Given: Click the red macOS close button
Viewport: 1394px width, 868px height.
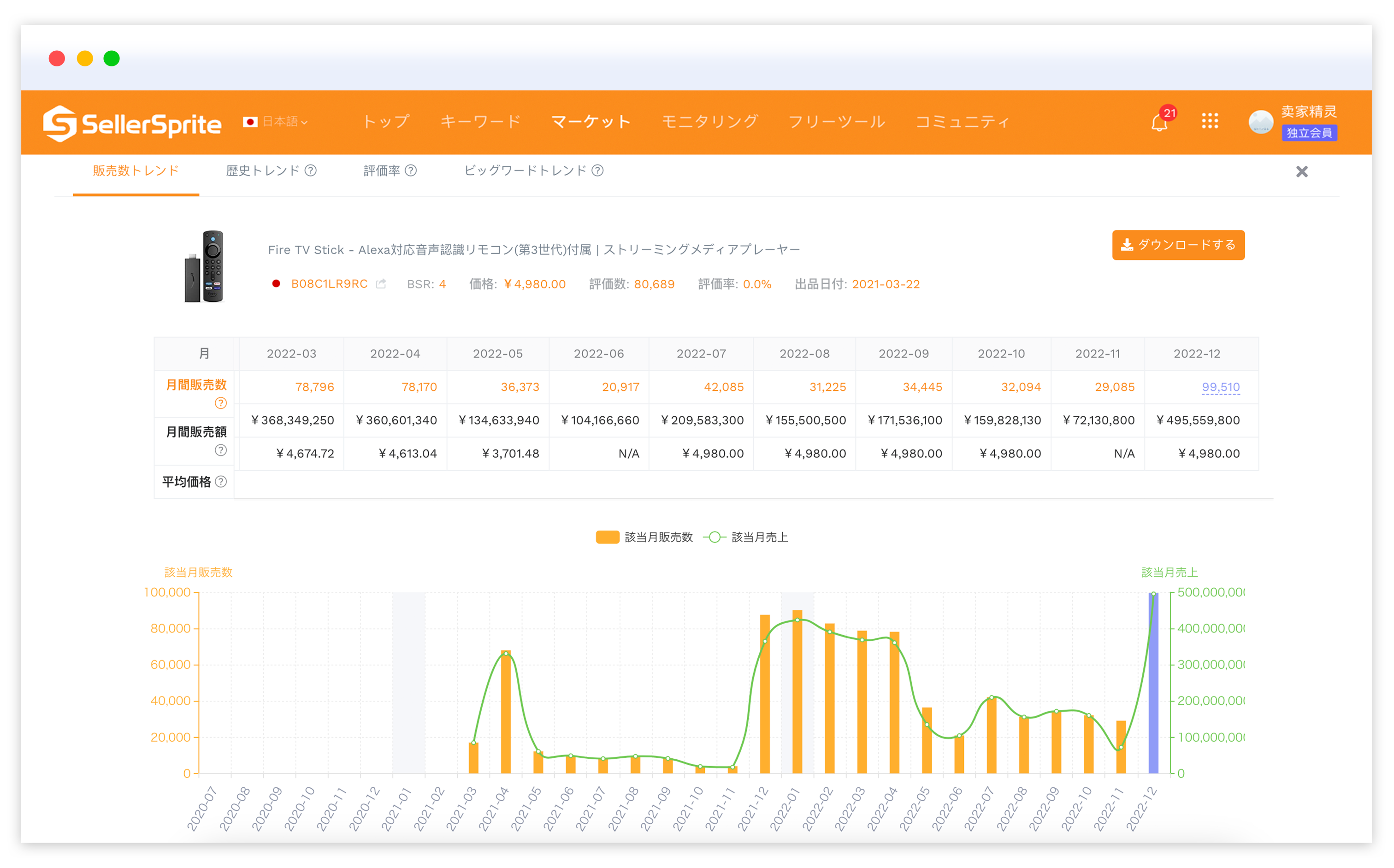Looking at the screenshot, I should tap(57, 59).
